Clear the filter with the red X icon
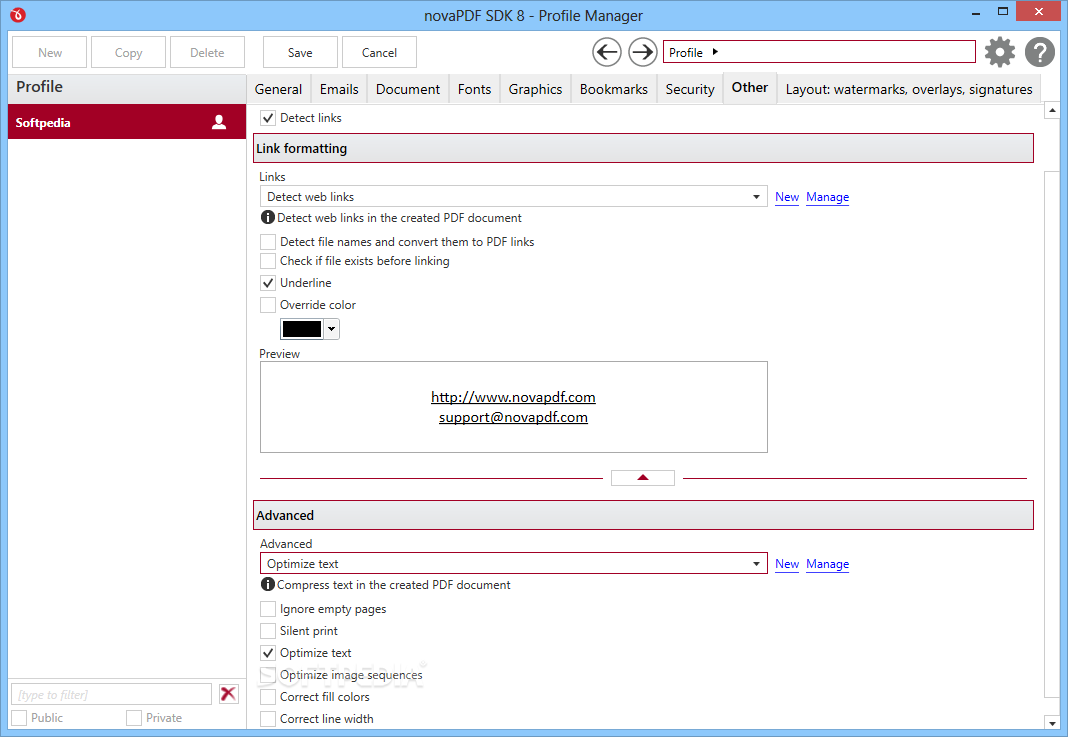Image resolution: width=1068 pixels, height=737 pixels. (228, 694)
